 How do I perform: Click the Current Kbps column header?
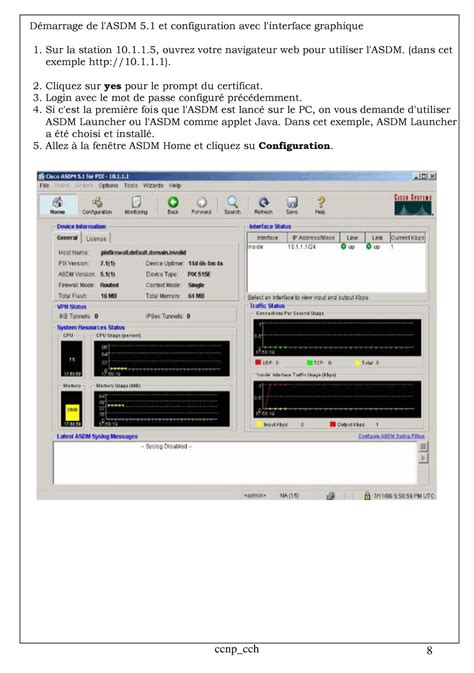click(x=408, y=237)
